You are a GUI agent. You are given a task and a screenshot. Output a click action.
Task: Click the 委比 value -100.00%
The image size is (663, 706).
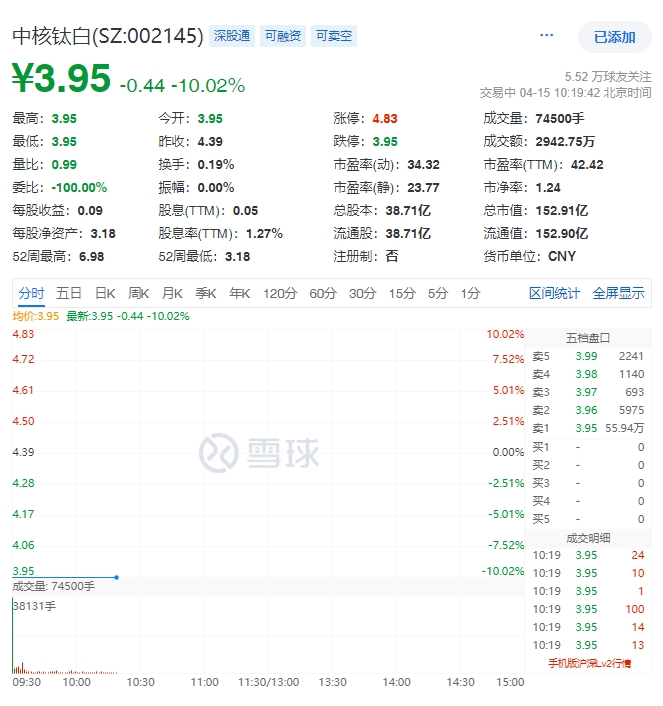click(x=79, y=188)
